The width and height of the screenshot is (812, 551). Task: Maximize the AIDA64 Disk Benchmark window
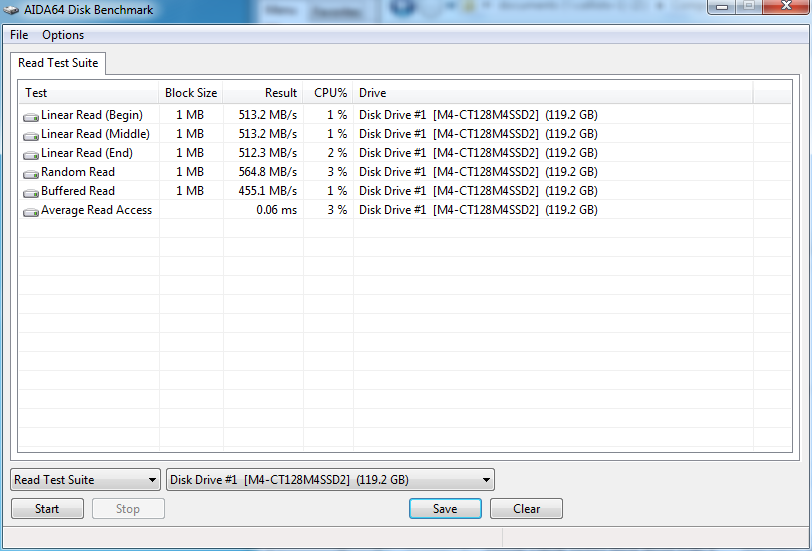coord(749,7)
